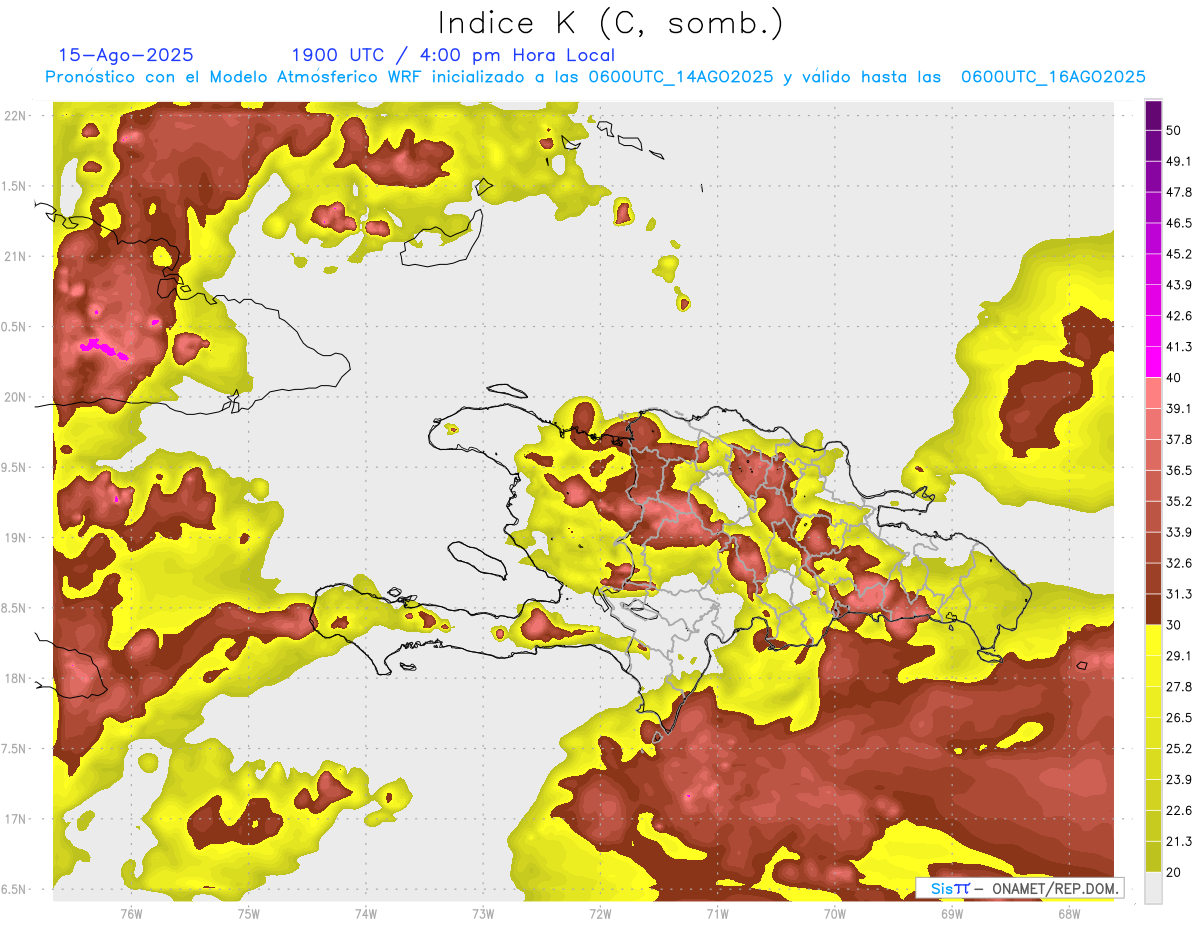Pick the salmon swatch between 39.1 and 40
The height and width of the screenshot is (927, 1200).
click(1153, 393)
